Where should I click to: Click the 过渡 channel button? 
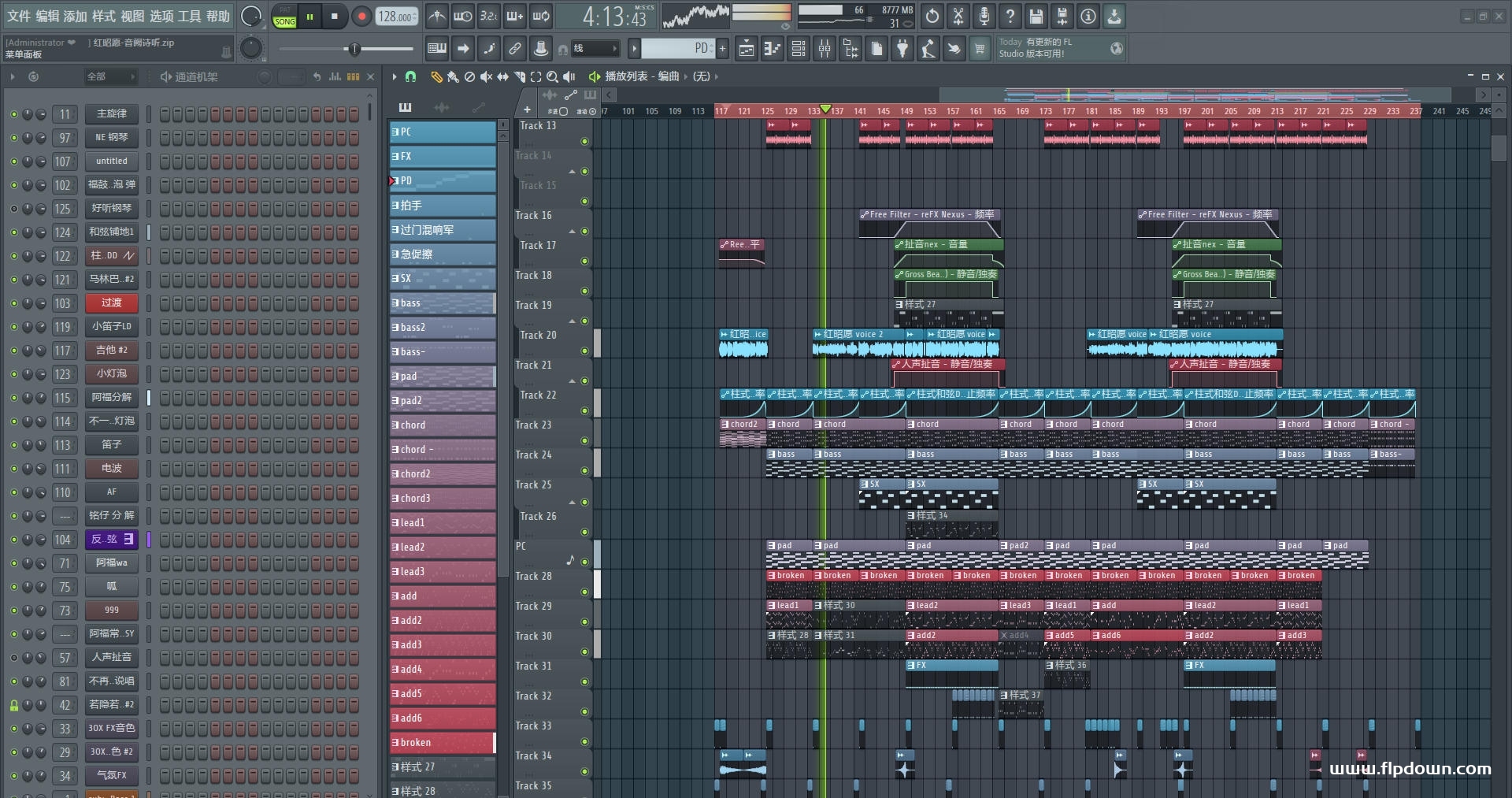click(111, 303)
